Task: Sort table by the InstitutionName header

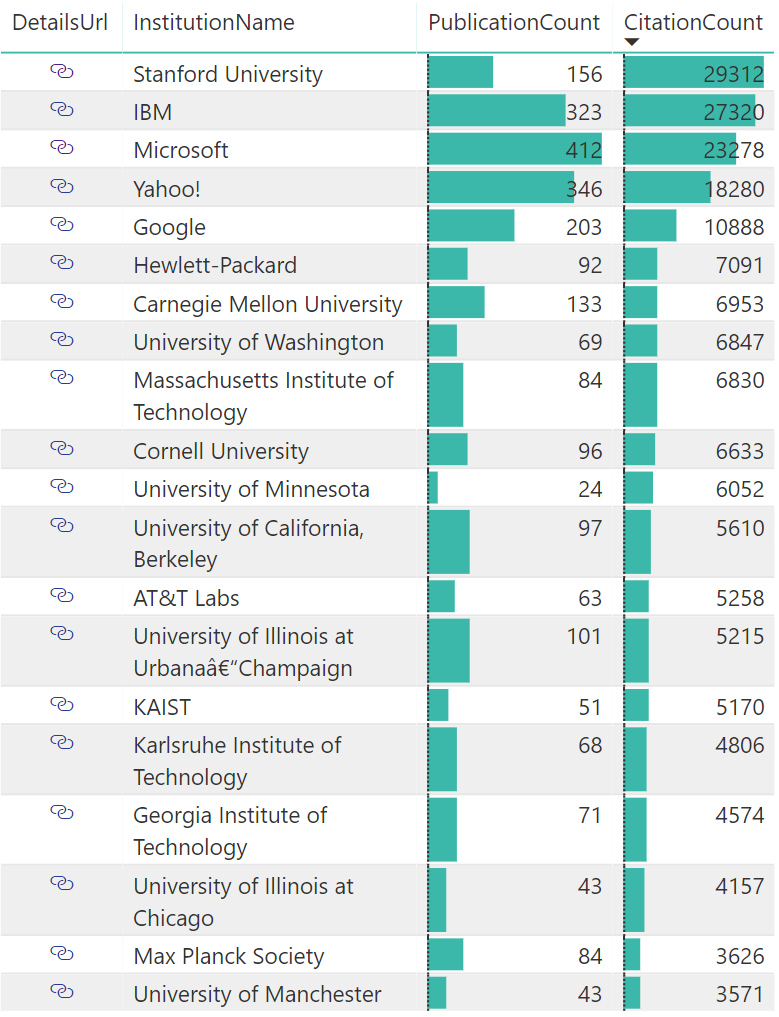Action: coord(213,22)
